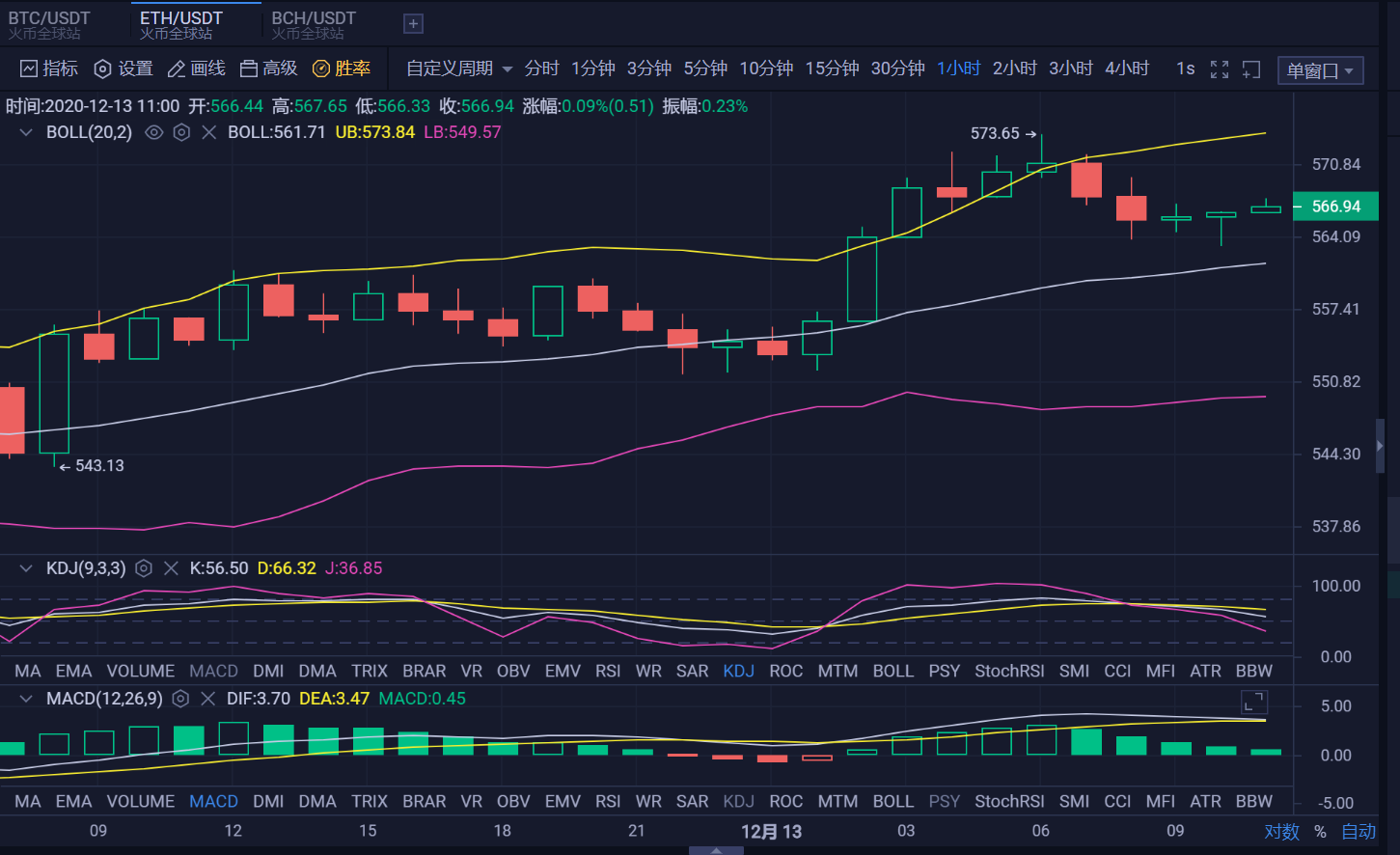Open the BOLL indicator settings gear
Image resolution: width=1400 pixels, height=855 pixels.
tap(180, 132)
